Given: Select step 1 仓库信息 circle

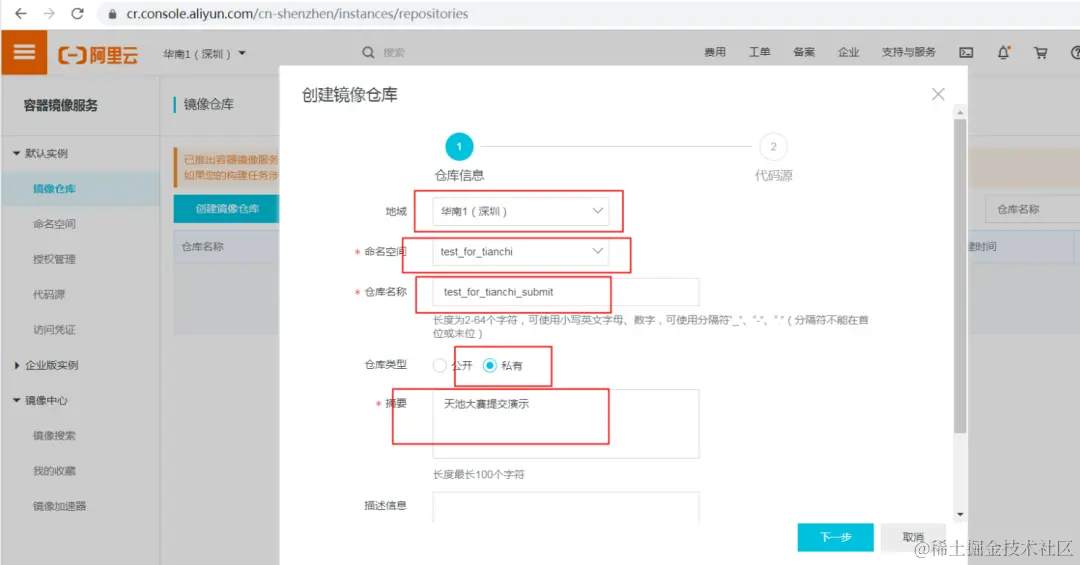Looking at the screenshot, I should click(x=459, y=147).
